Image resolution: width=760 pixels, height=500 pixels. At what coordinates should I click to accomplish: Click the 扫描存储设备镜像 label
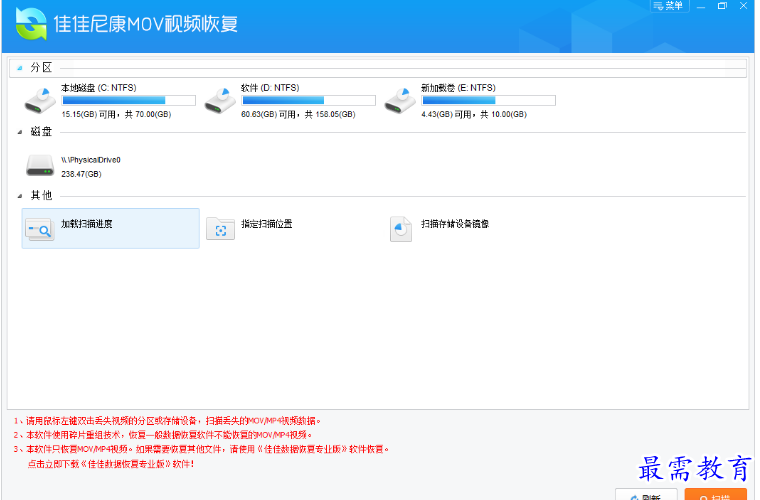click(x=455, y=224)
